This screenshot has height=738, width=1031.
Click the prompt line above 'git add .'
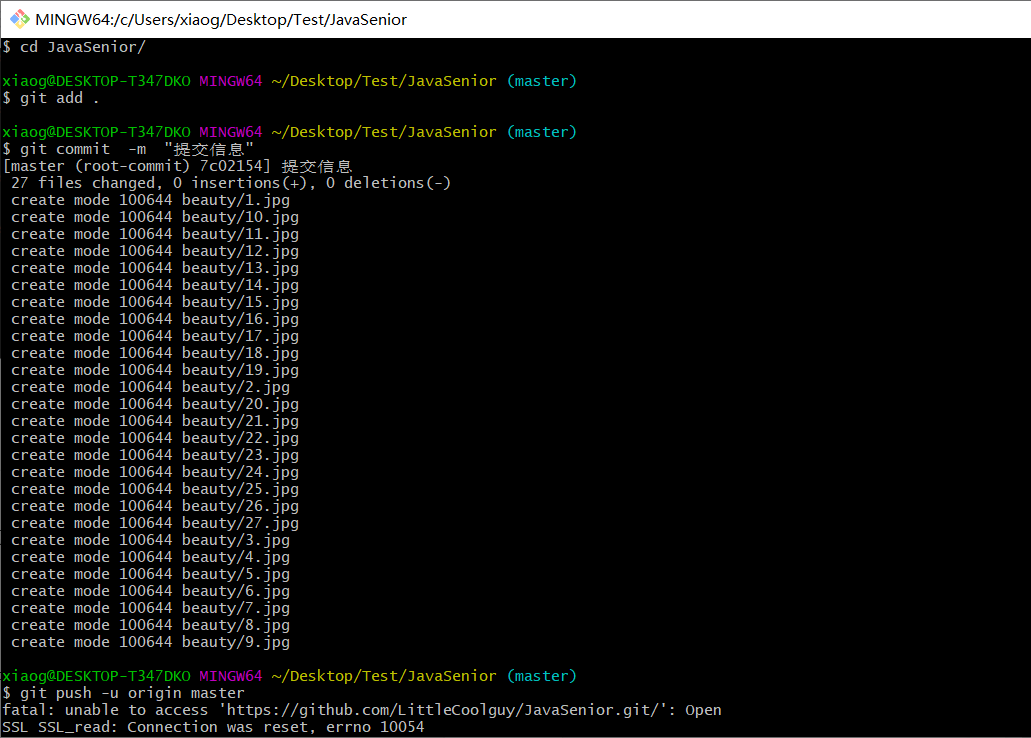[x=289, y=82]
